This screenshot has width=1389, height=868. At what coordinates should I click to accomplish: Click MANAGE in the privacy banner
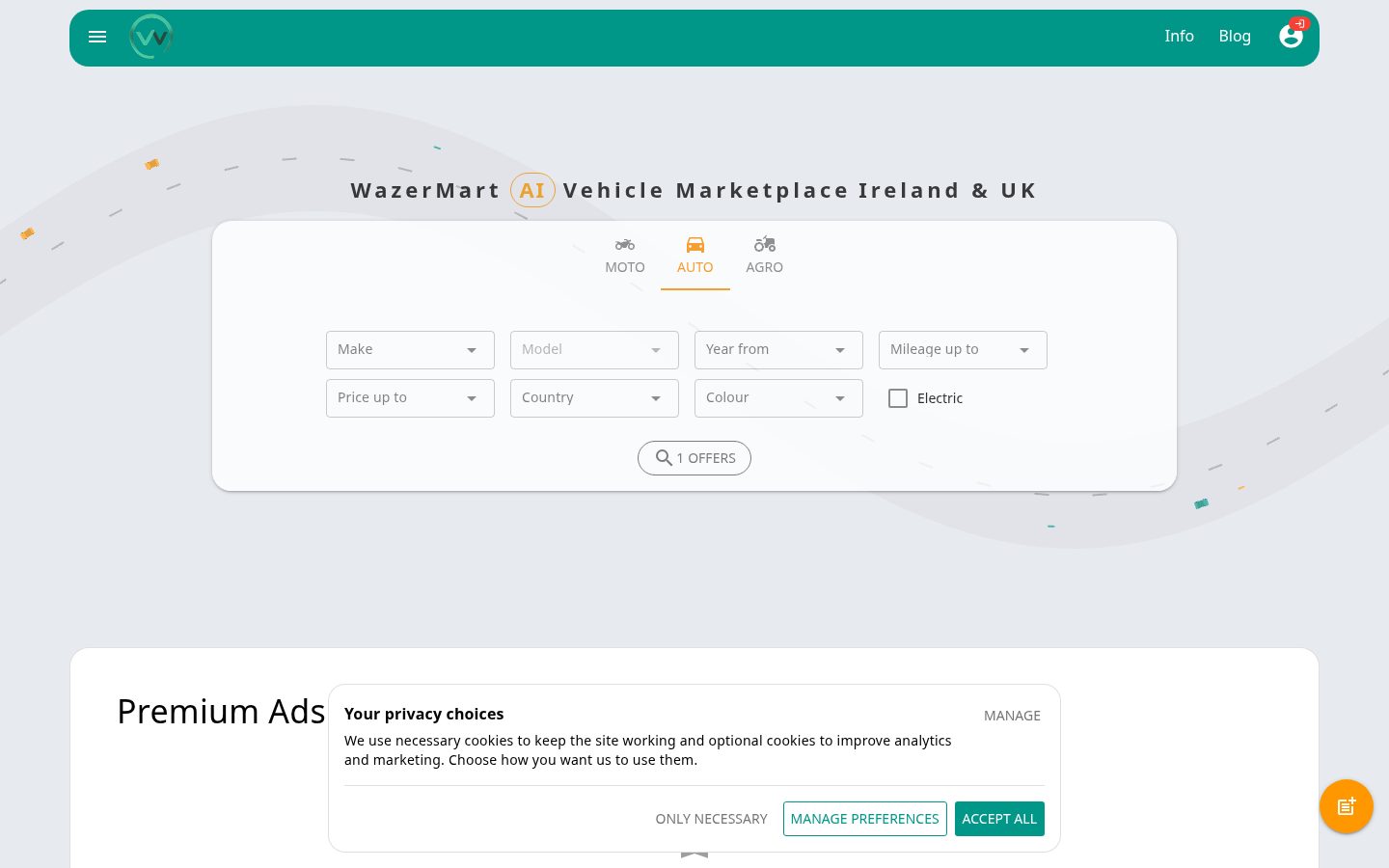(x=1012, y=716)
